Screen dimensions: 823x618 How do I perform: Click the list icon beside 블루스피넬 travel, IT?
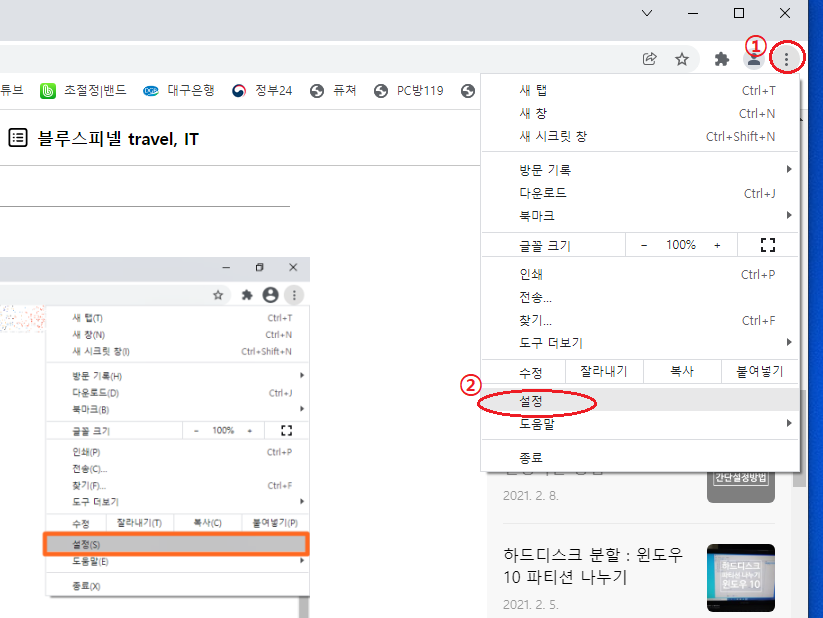[18, 138]
